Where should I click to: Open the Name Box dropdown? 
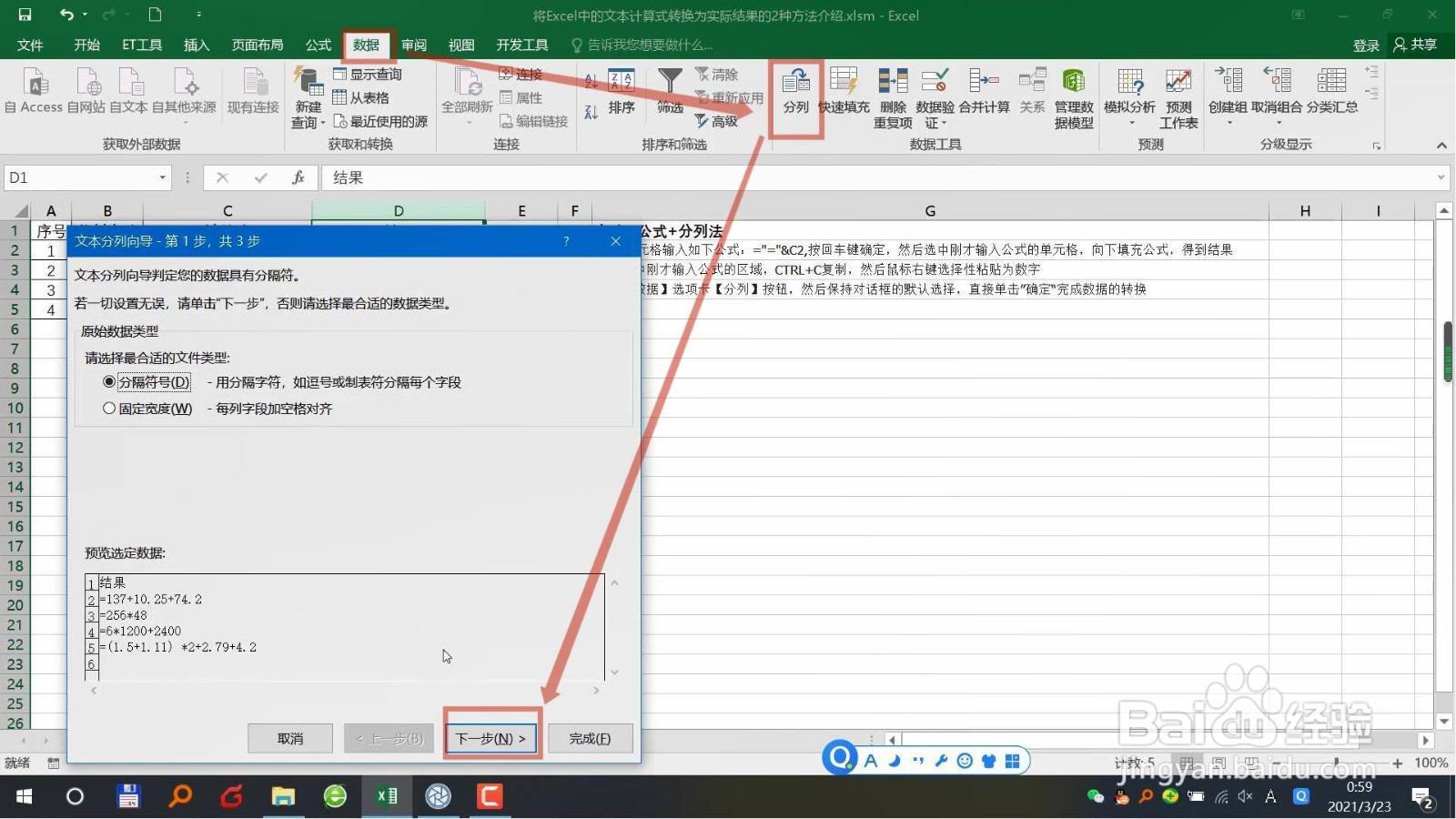162,177
